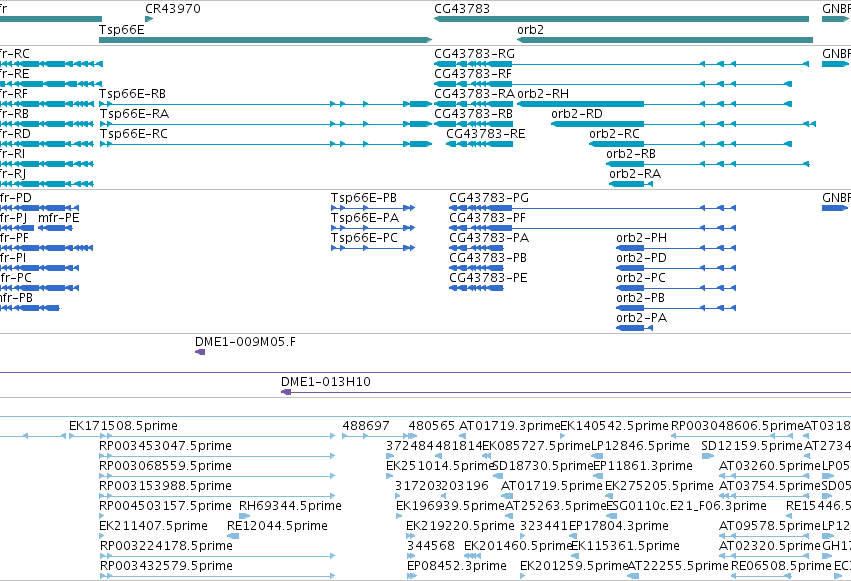Select the Tsp66E-PC protein feature
Viewport: 851px width, 581px height.
(373, 248)
